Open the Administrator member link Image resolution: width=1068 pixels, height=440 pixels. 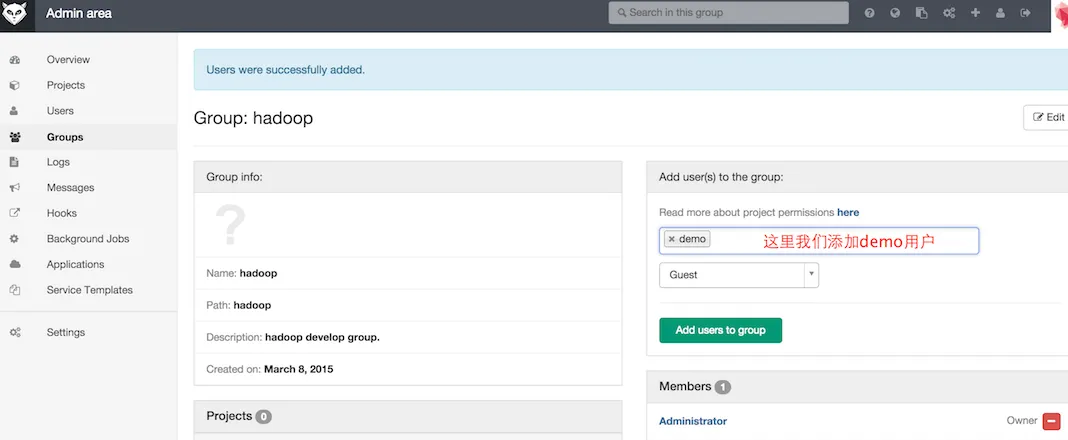693,422
